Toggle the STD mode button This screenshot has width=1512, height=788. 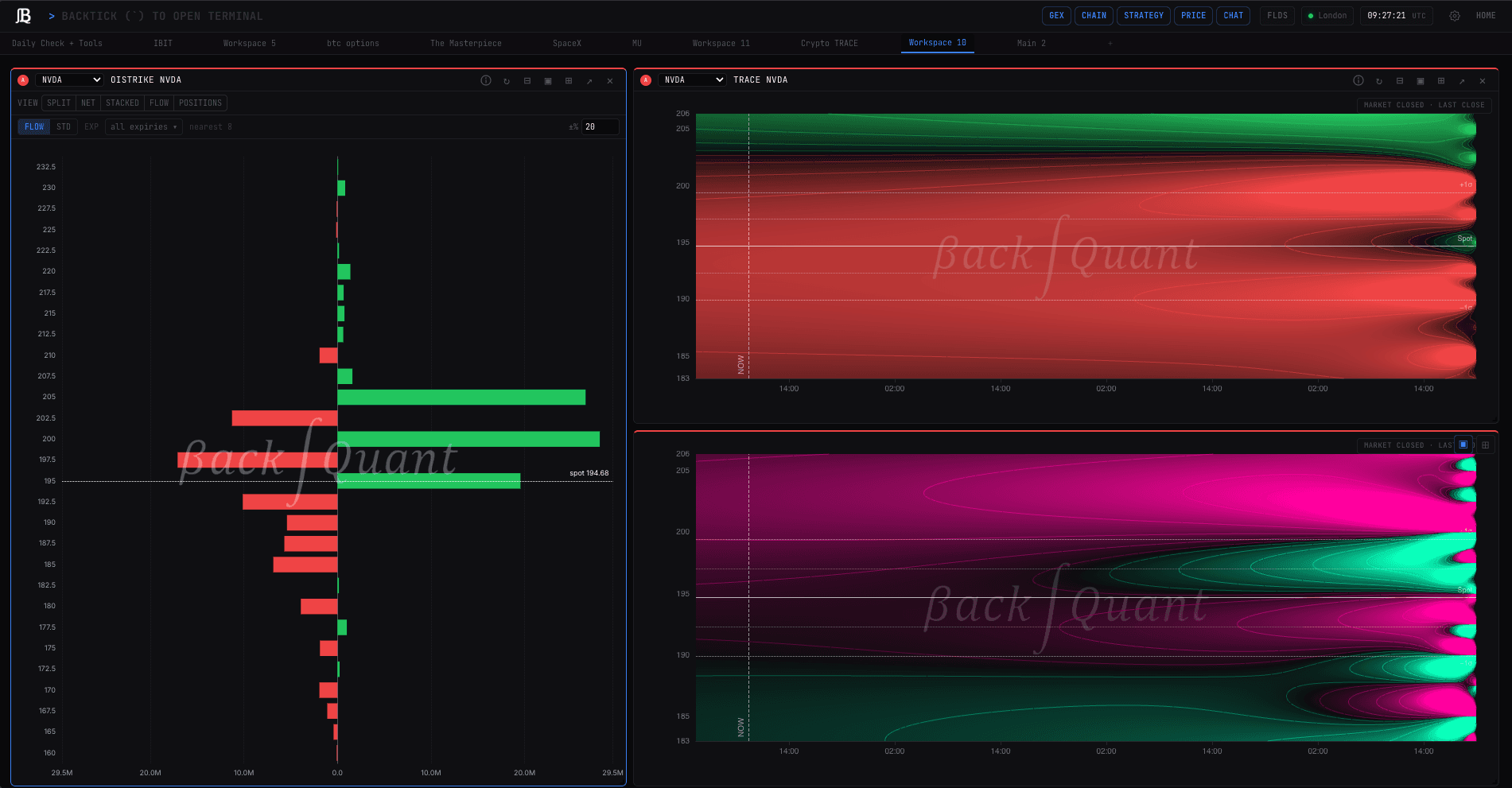(x=64, y=127)
